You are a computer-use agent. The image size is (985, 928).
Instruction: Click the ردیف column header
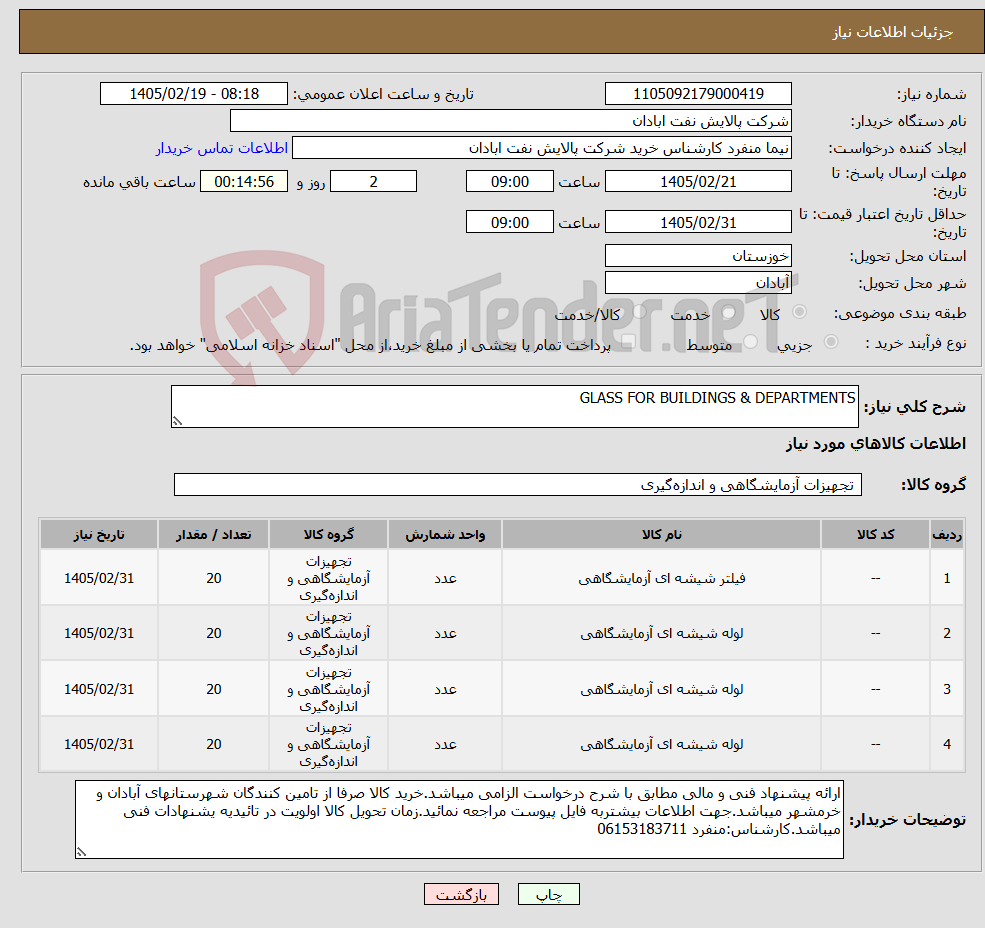pos(947,534)
